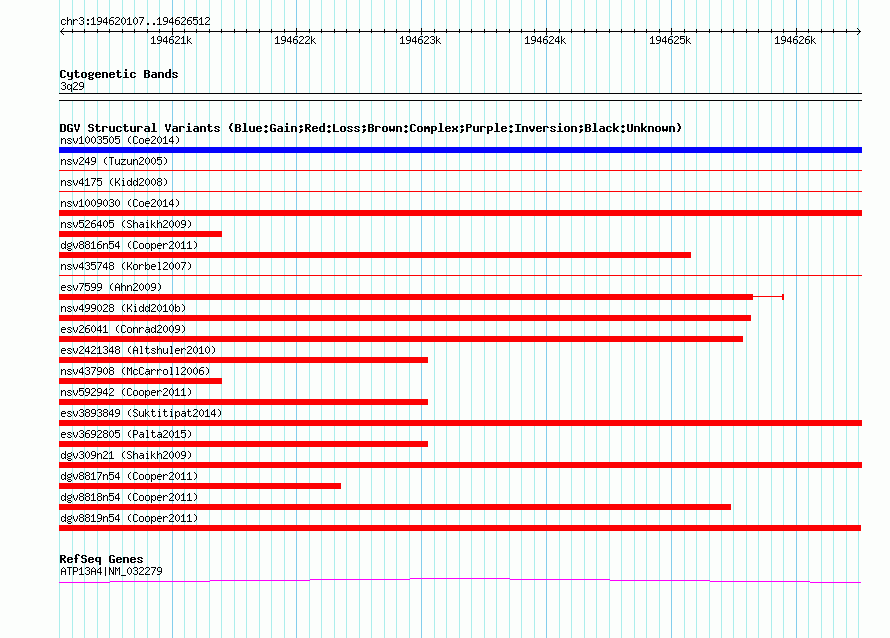Open variant nsv4175 (Kidd2008) label
The image size is (890, 638).
114,182
